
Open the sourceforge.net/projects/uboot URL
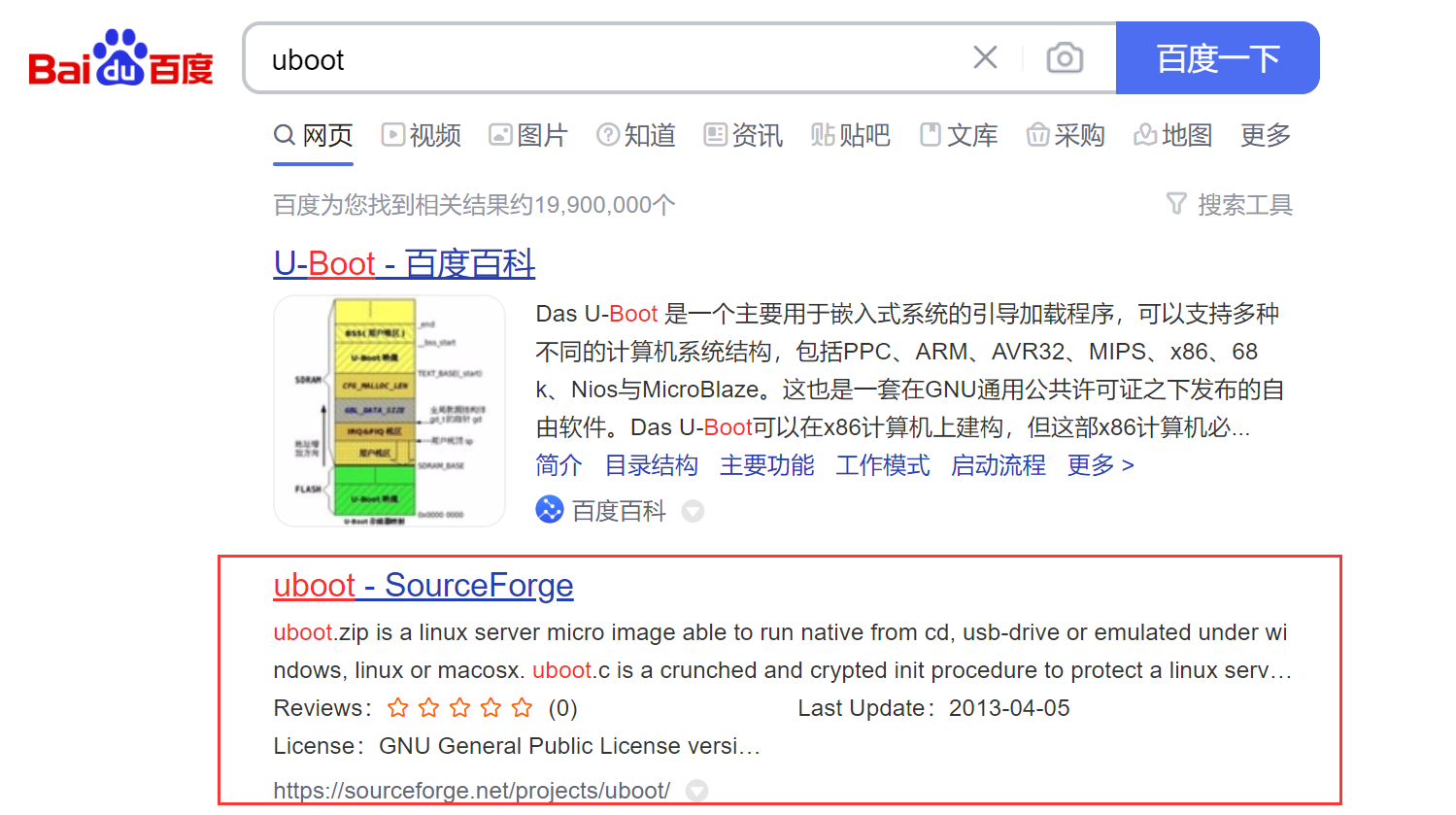(472, 791)
